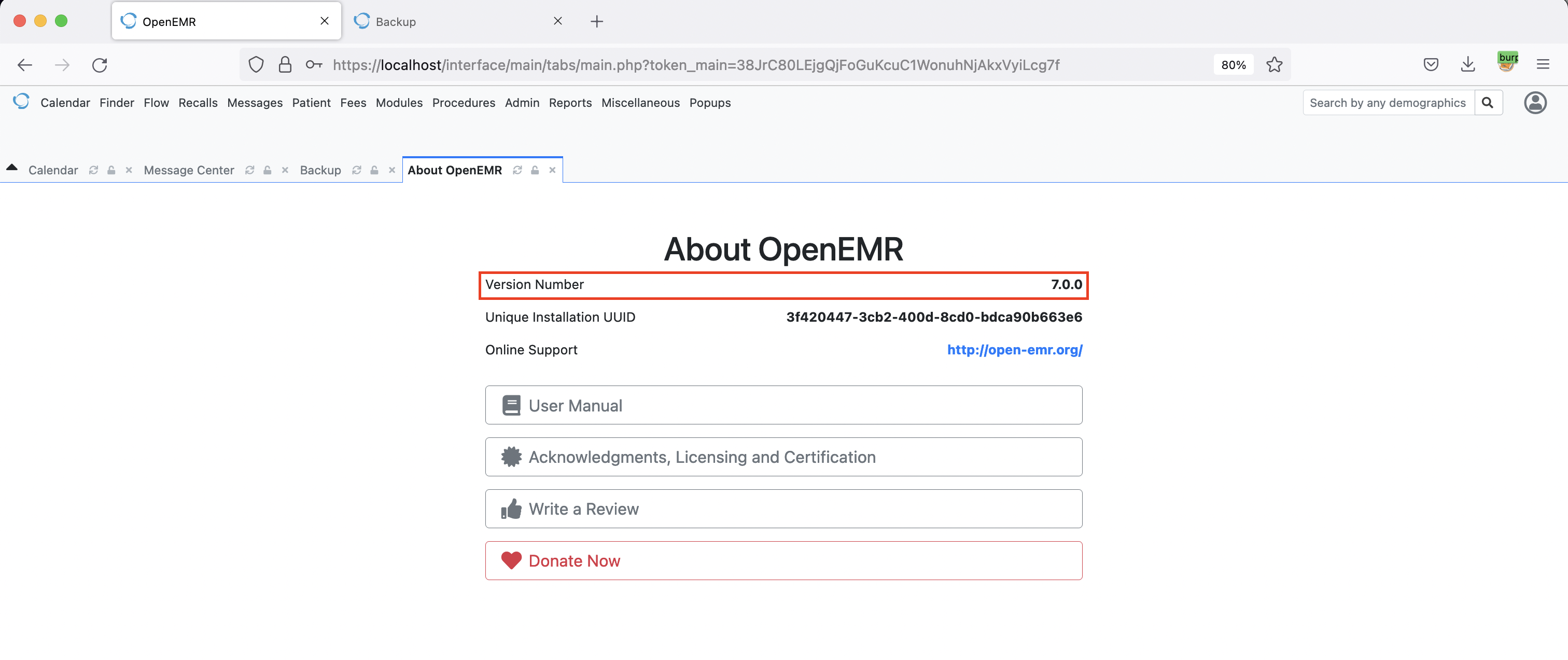This screenshot has width=1568, height=660.
Task: Click the Donate Now button
Action: [x=783, y=561]
